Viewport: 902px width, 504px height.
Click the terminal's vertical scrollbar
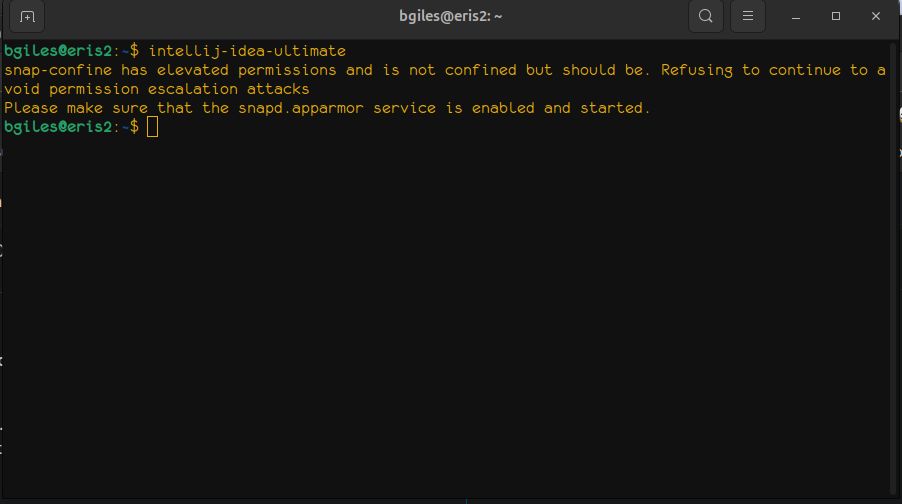(x=893, y=270)
